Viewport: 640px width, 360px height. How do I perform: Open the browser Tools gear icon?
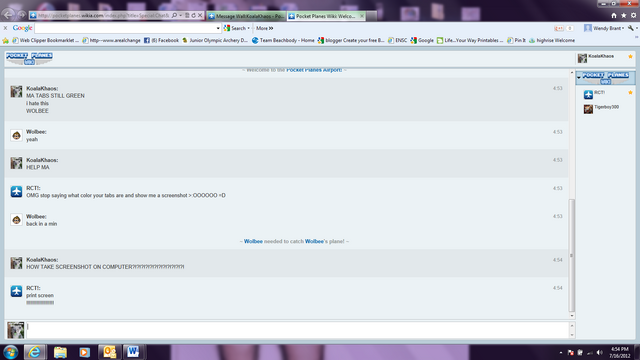pos(633,16)
